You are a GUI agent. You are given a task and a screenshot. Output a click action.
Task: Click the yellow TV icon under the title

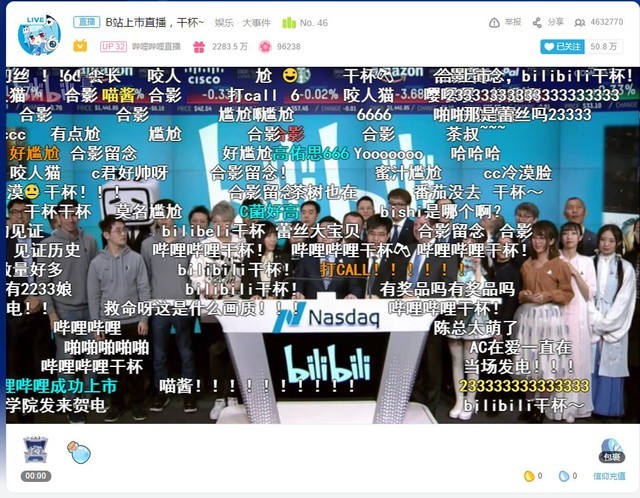80,46
